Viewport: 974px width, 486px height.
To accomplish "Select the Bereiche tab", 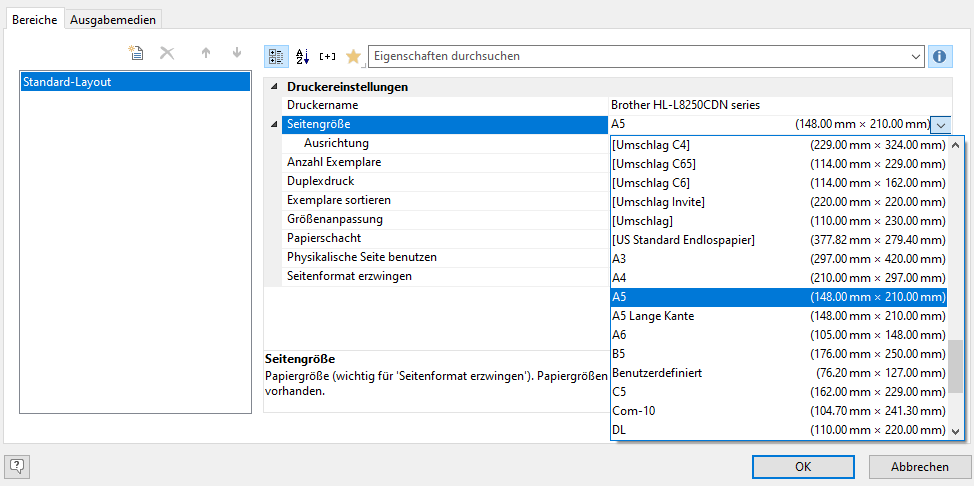I will tap(34, 19).
